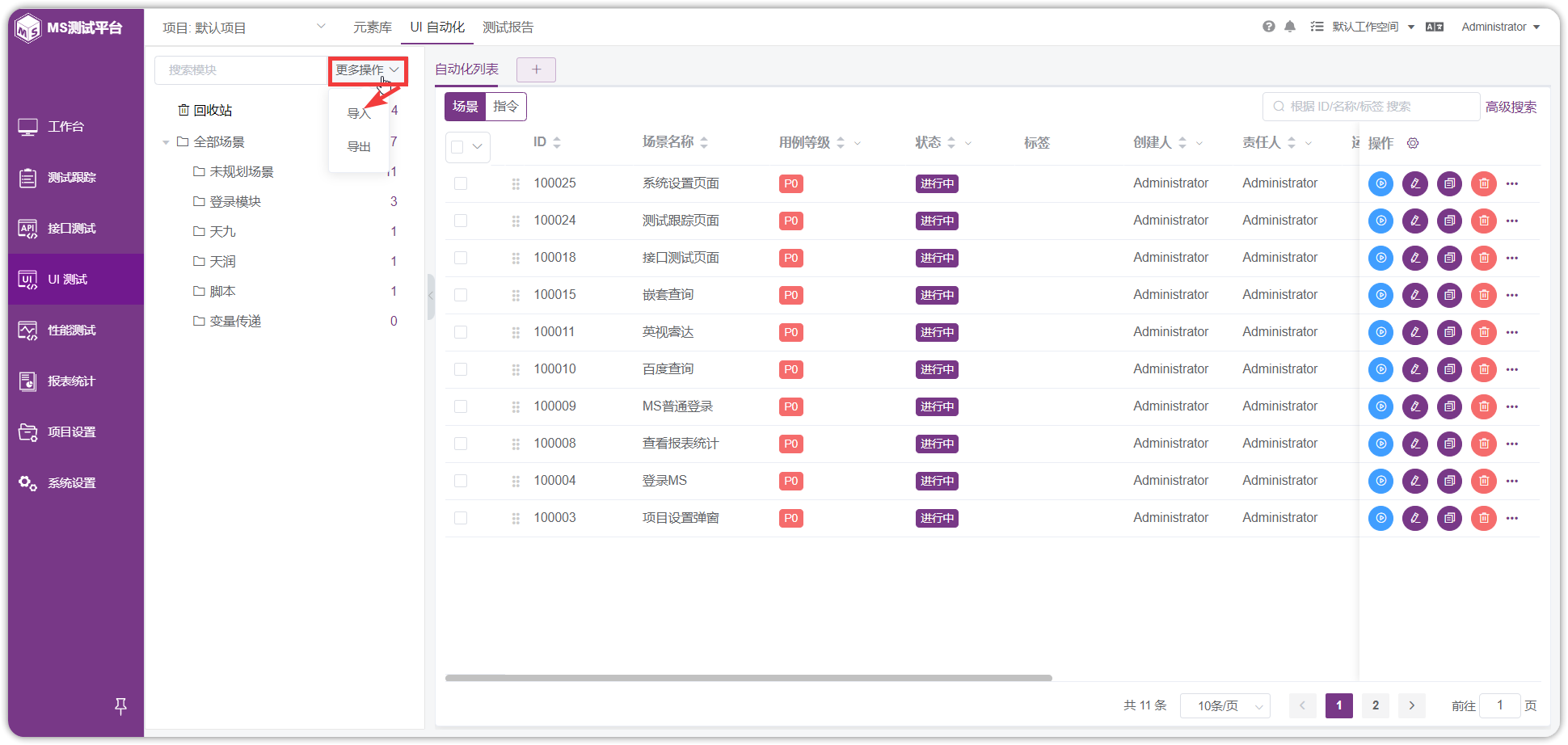The width and height of the screenshot is (1568, 745).
Task: Open 接口测试 in the sidebar
Action: (x=76, y=229)
